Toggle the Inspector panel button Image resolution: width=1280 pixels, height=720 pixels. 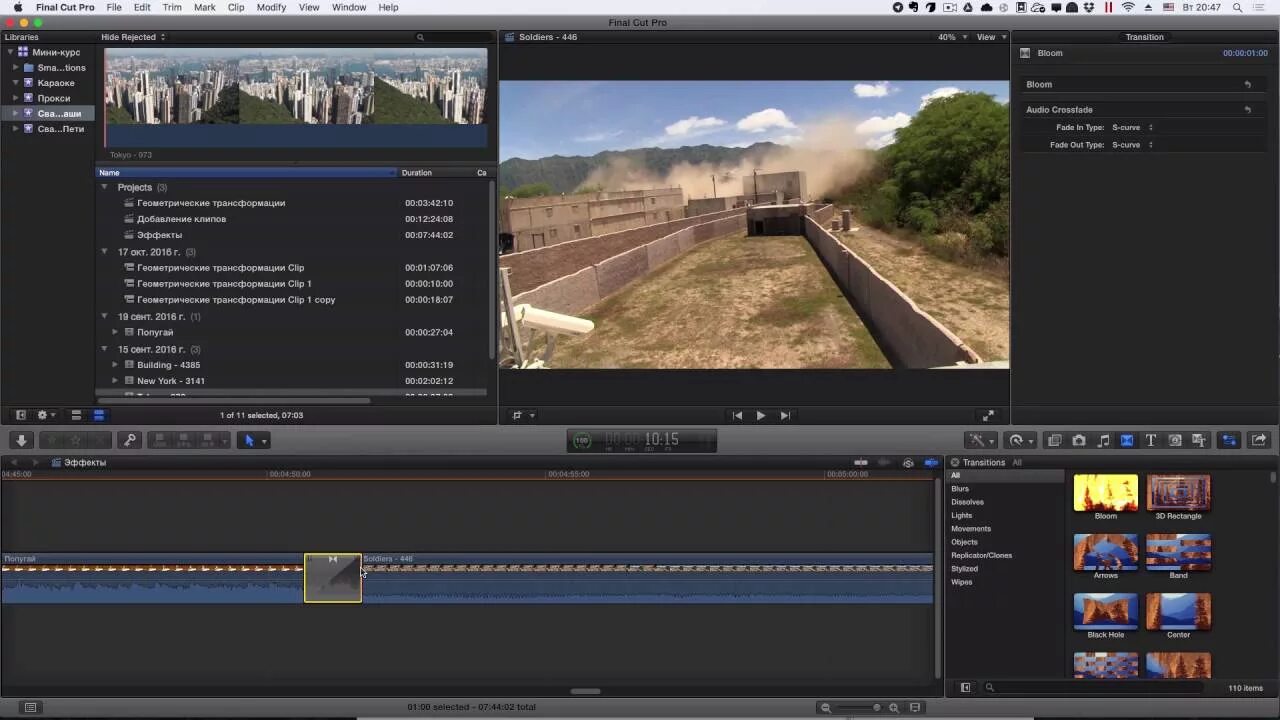[1230, 440]
